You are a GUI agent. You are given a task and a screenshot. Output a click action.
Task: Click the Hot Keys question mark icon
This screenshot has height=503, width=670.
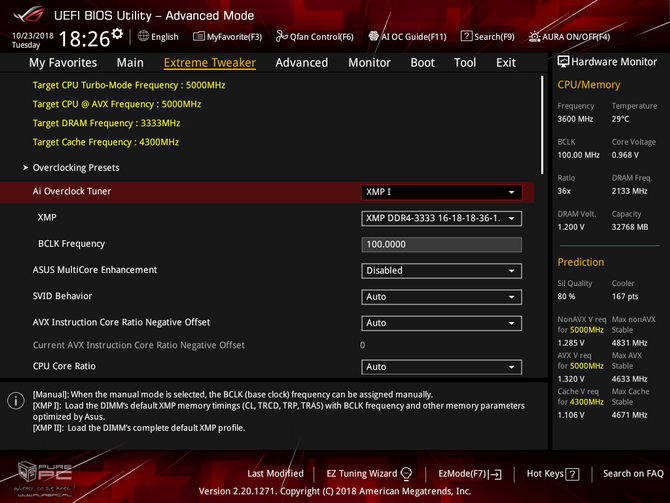[572, 474]
